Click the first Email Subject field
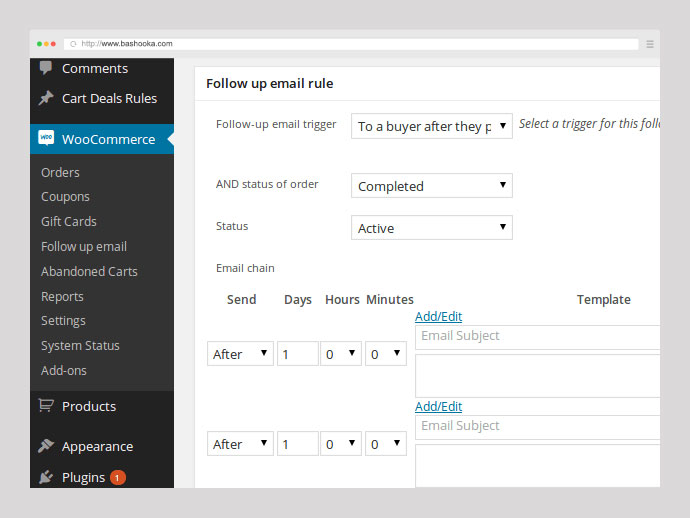 [537, 337]
